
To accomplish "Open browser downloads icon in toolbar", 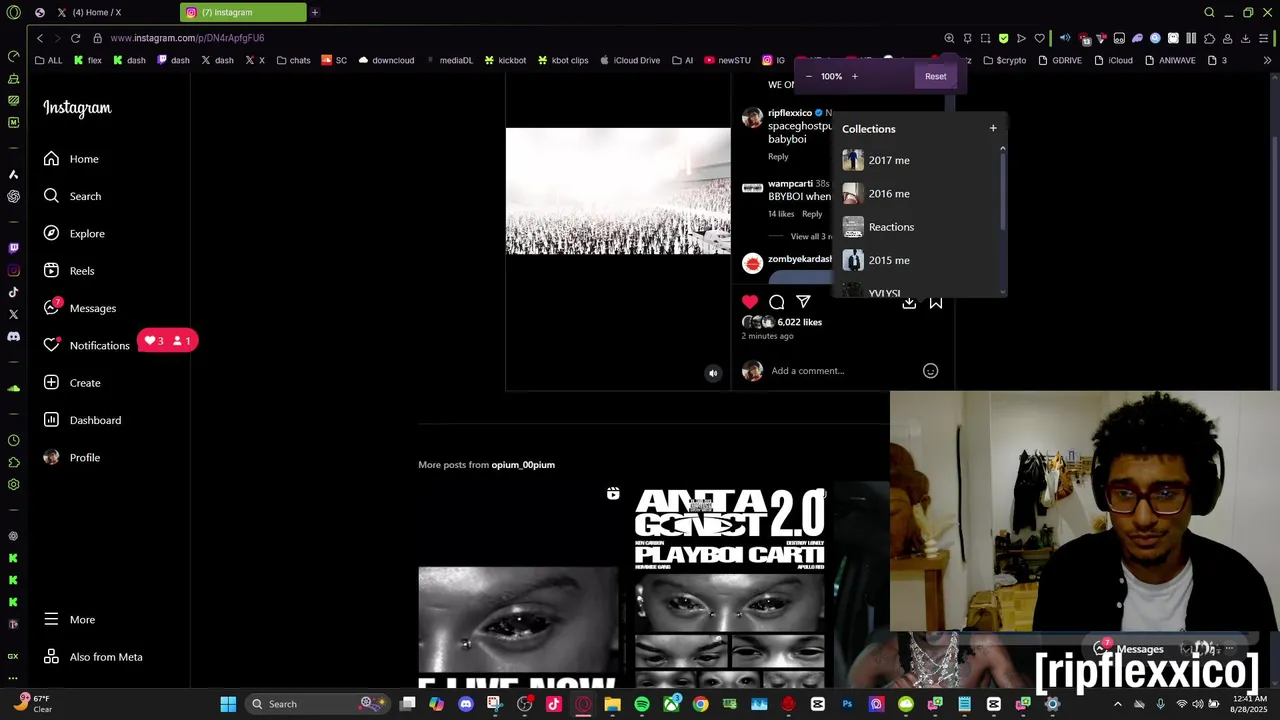I will pos(1246,38).
